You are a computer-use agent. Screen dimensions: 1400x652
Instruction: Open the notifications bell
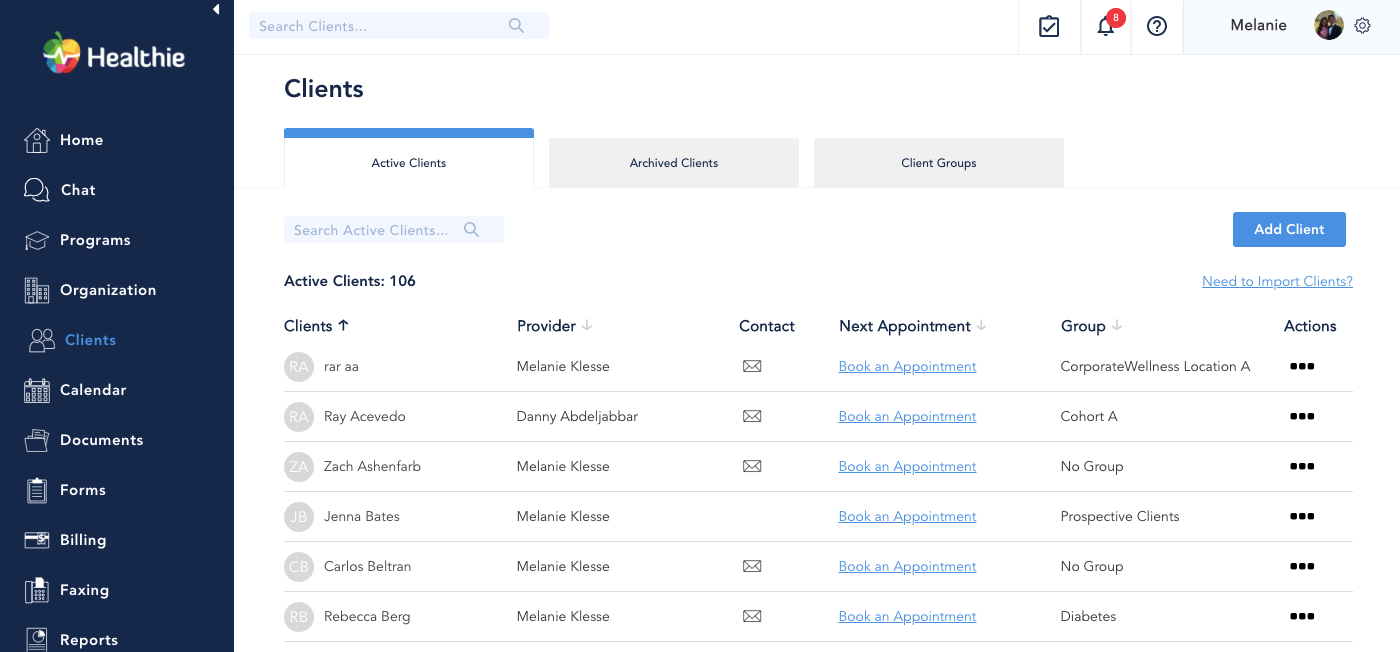[1105, 27]
